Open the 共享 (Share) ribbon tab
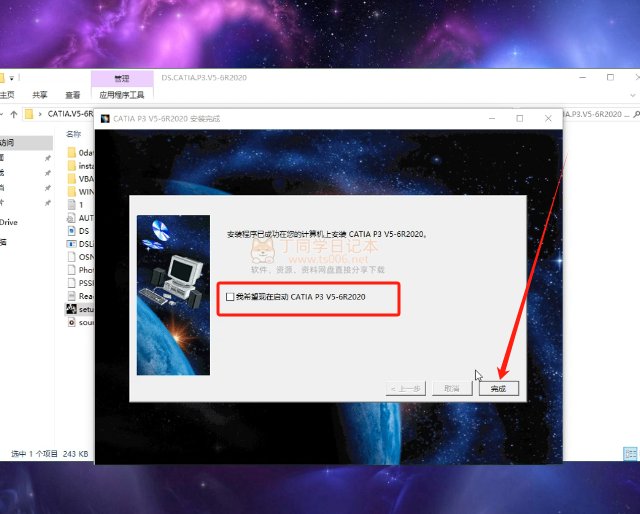 (x=40, y=95)
